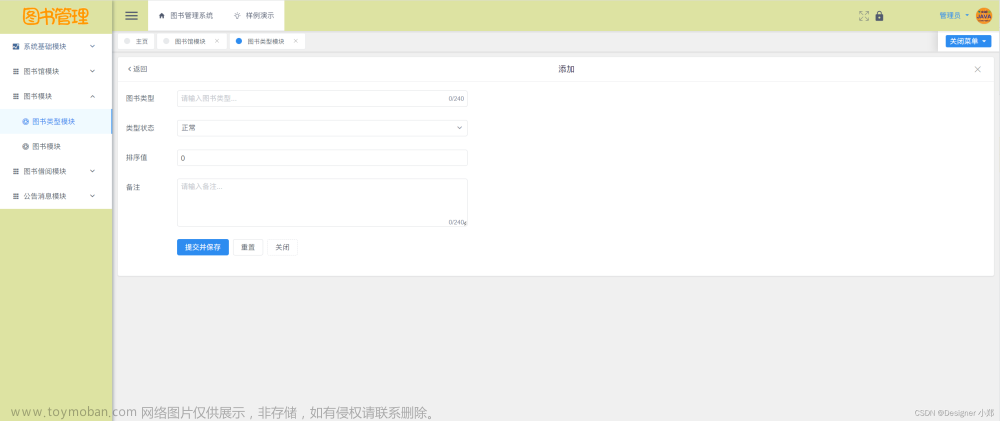Enter fullscreen with the expand icon
The image size is (1000, 421).
click(864, 16)
